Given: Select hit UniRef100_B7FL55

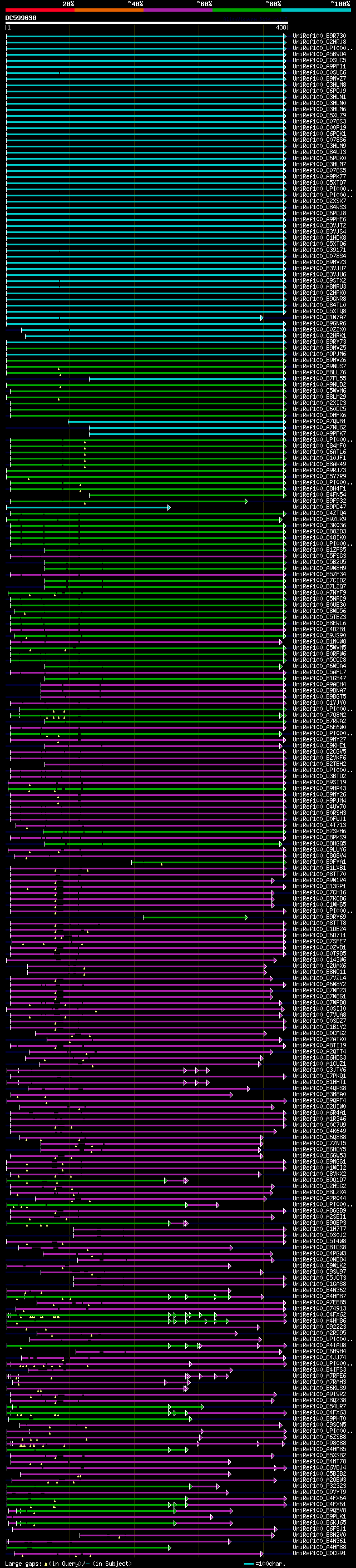Looking at the screenshot, I should [319, 379].
